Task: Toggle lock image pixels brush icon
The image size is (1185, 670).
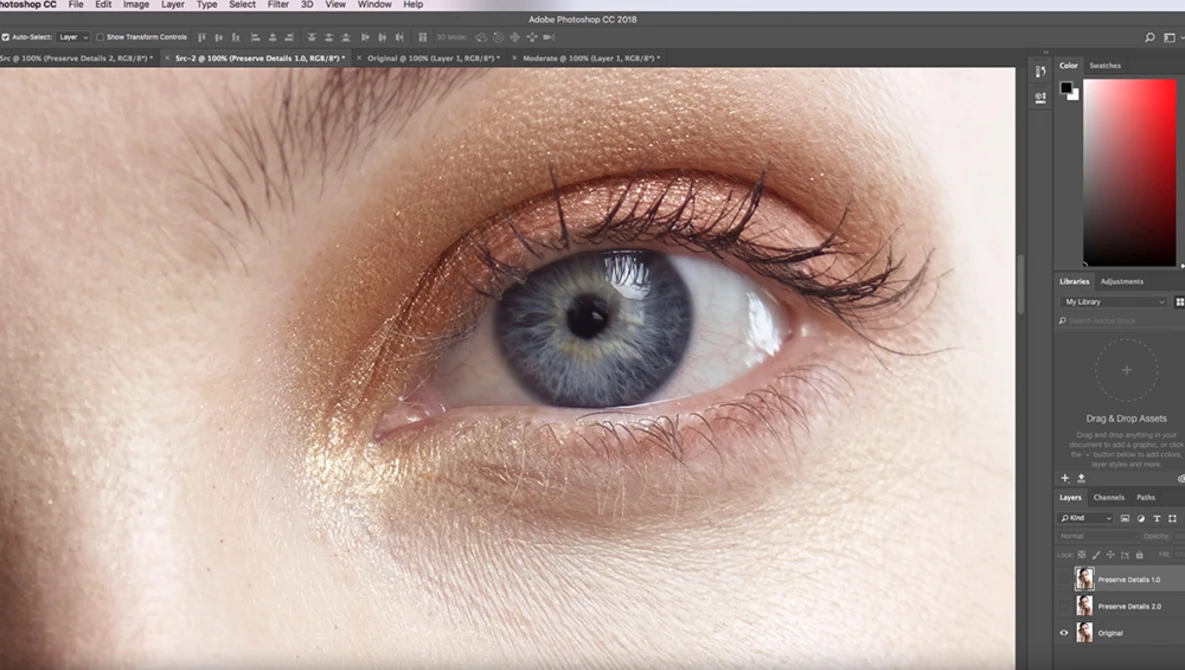Action: (1097, 555)
